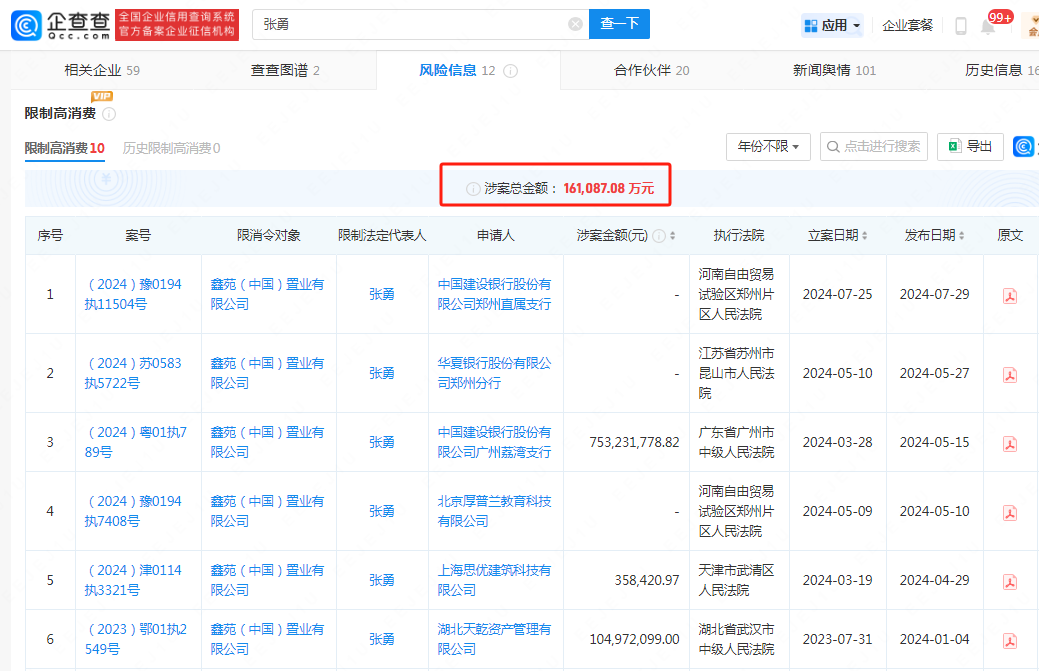Switch to 新闻舆情 tab
The height and width of the screenshot is (671, 1039).
pyautogui.click(x=834, y=70)
